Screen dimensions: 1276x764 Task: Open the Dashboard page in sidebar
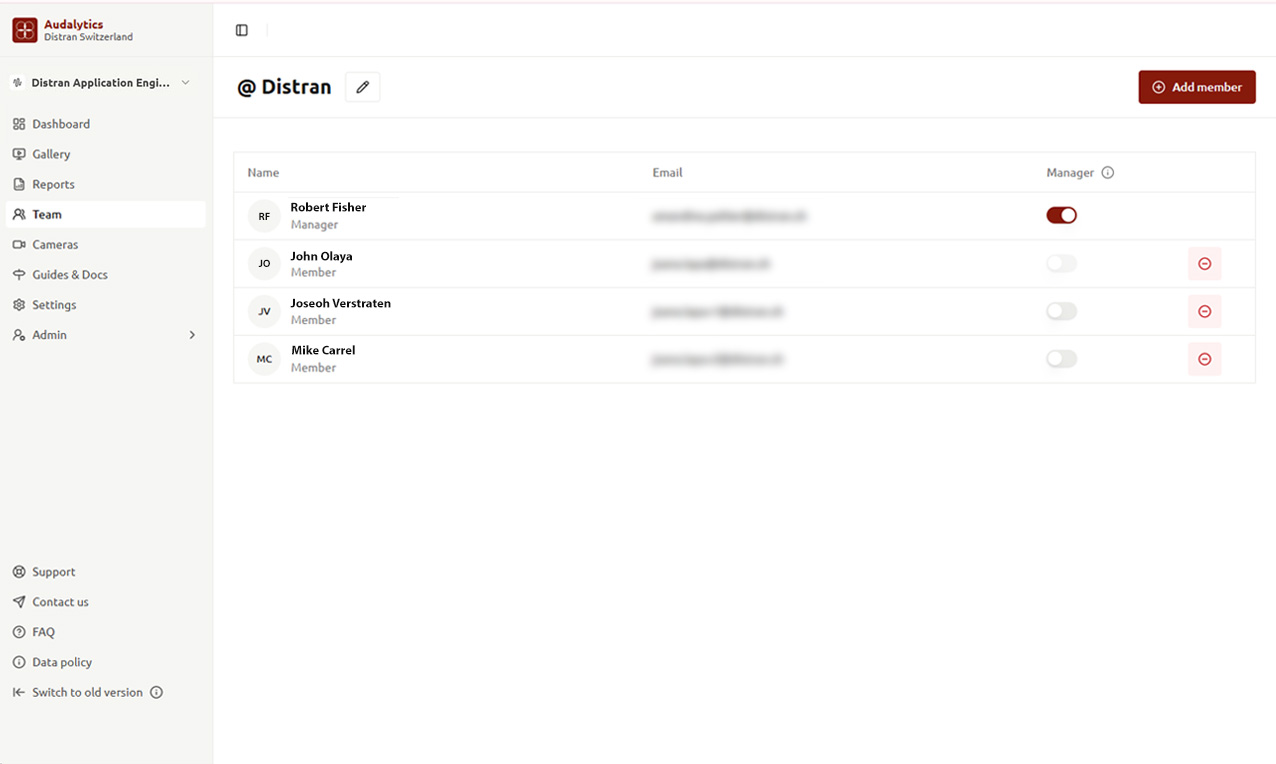[x=61, y=124]
